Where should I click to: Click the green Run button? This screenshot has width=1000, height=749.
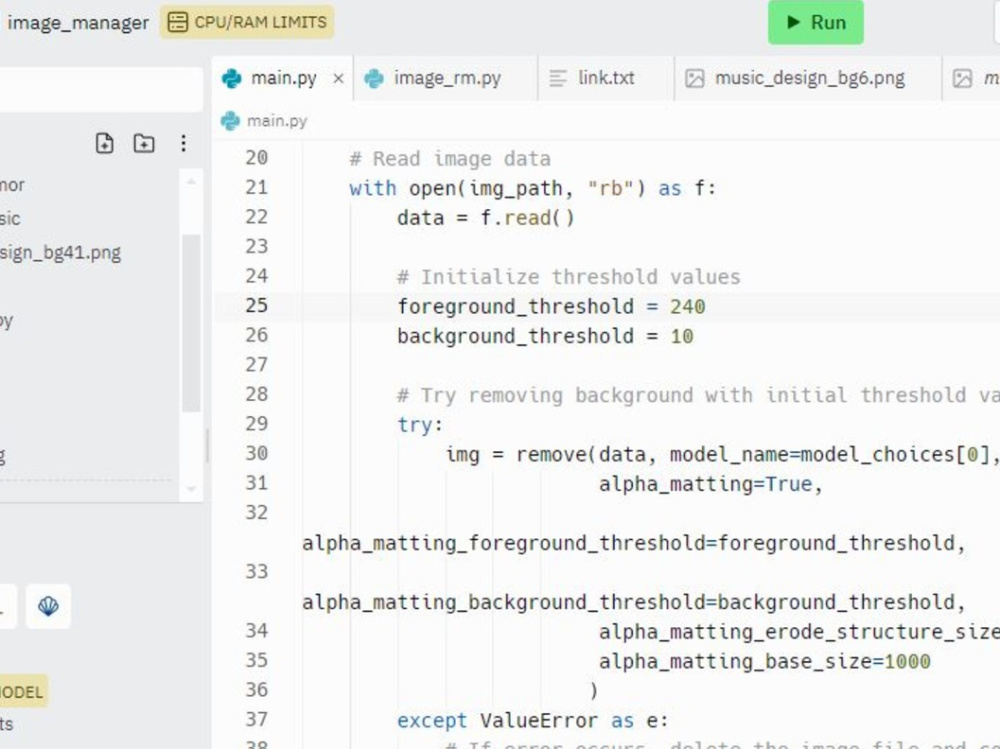[815, 22]
